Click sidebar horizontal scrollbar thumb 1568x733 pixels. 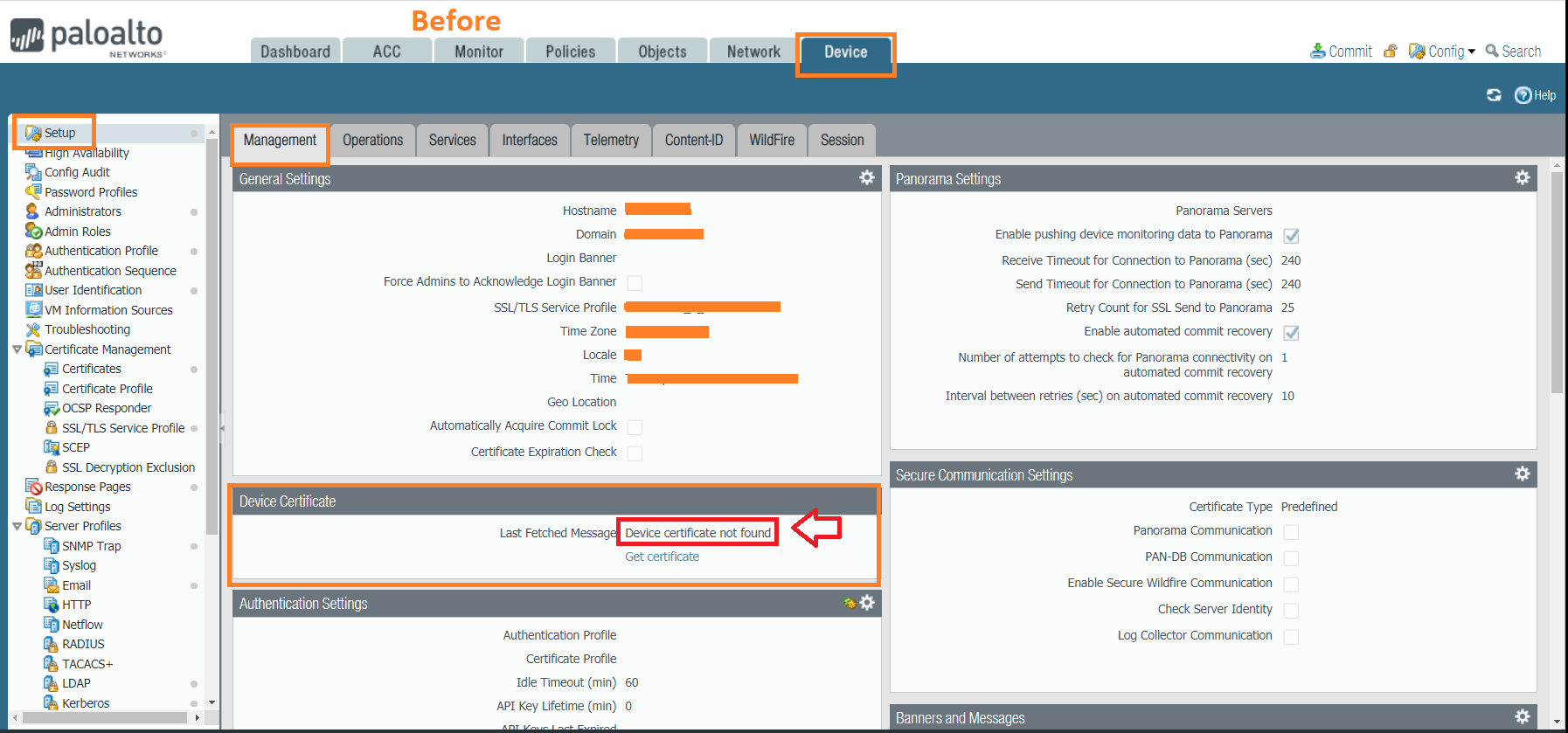coord(105,717)
